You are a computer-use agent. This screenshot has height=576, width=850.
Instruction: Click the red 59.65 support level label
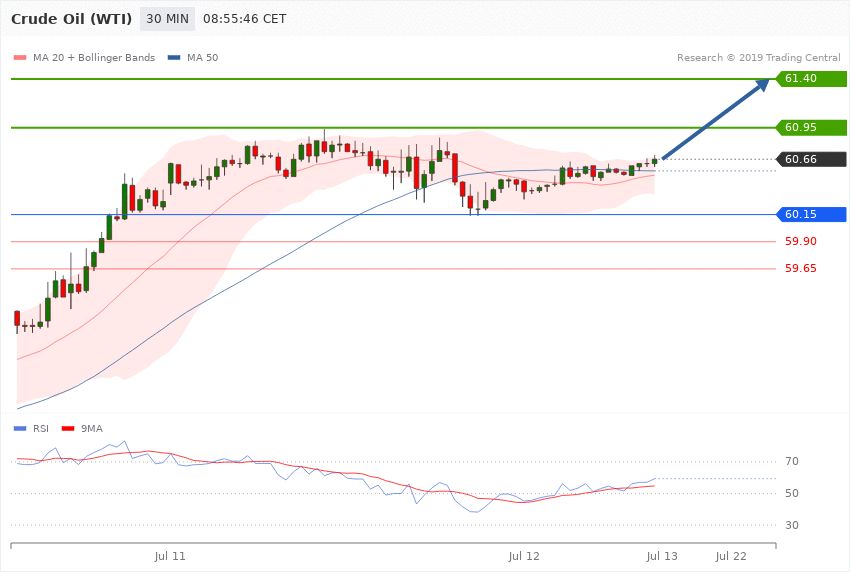coord(801,269)
